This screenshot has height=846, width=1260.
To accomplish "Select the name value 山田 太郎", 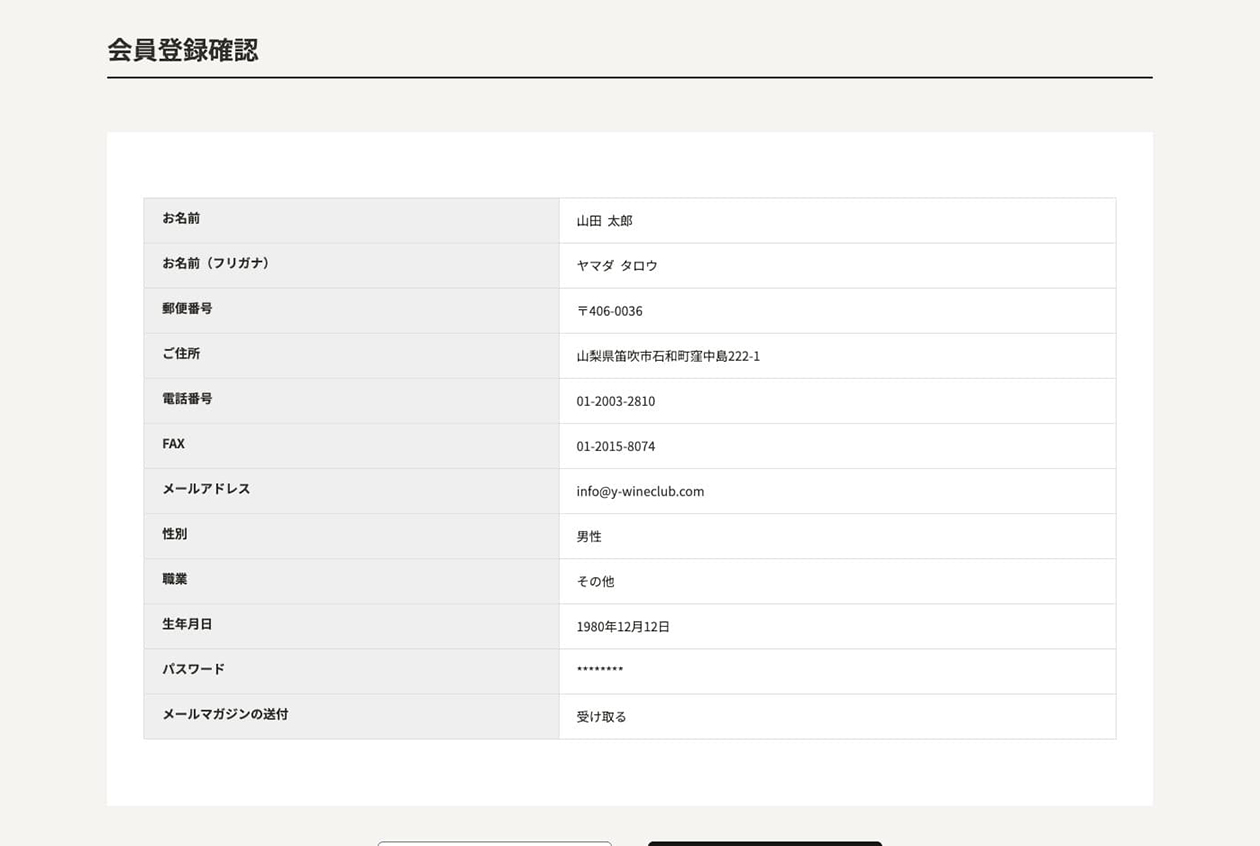I will [x=604, y=221].
